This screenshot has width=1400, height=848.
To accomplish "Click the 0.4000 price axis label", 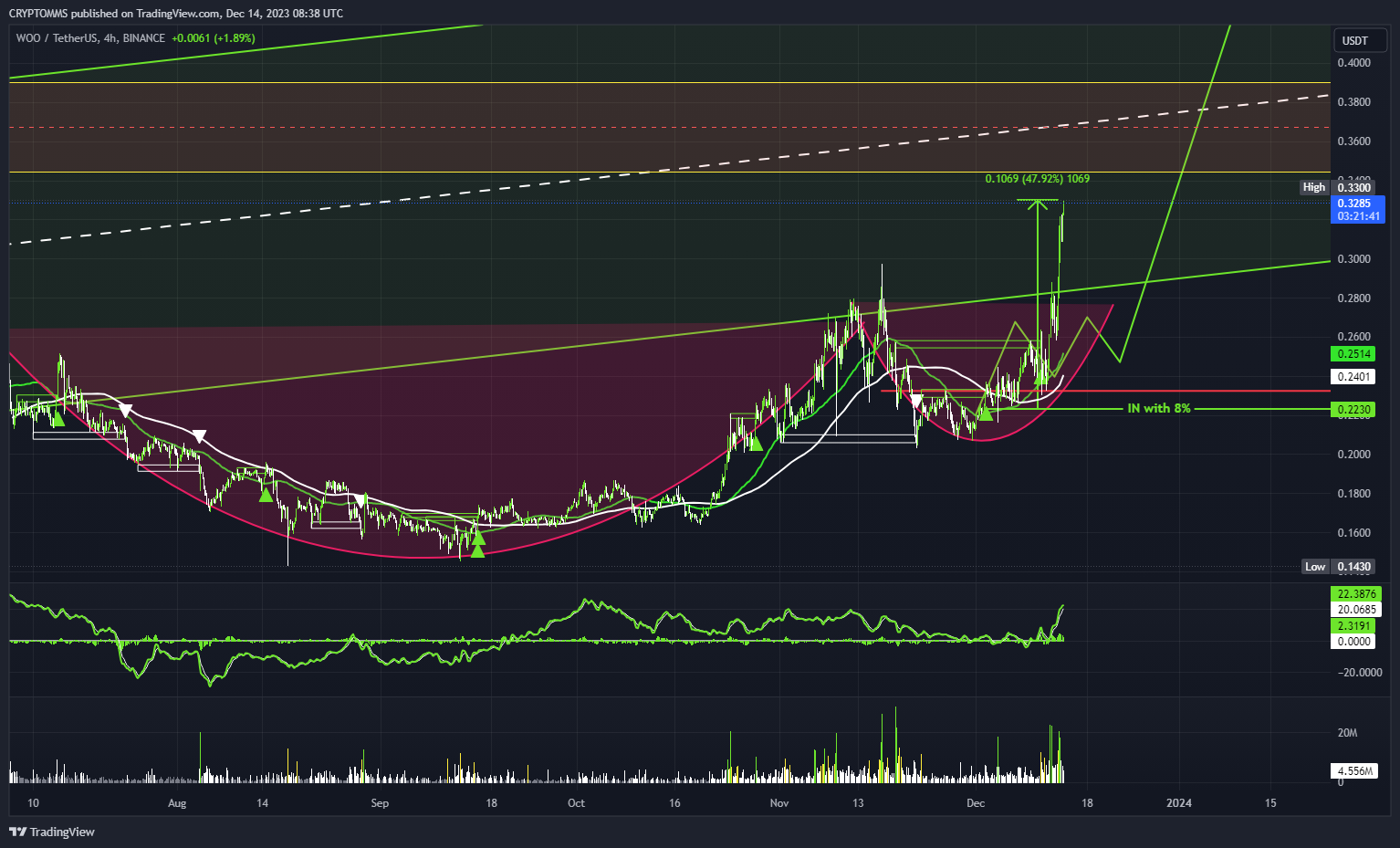I will click(1353, 63).
